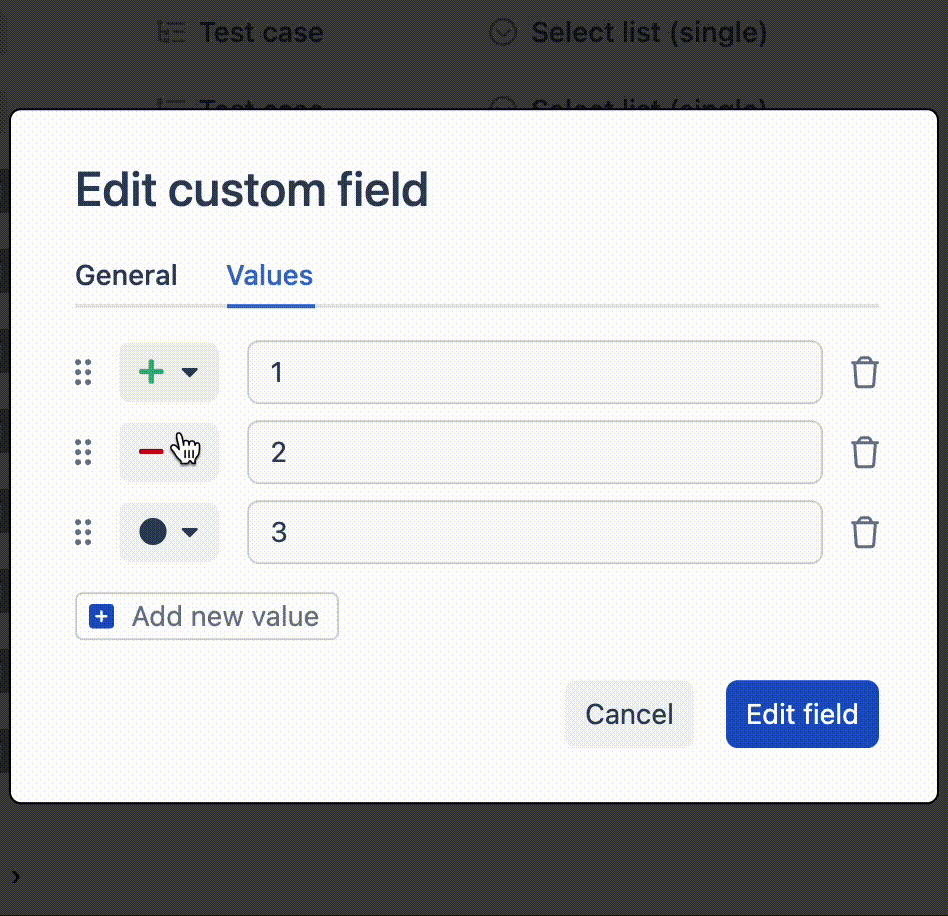The image size is (948, 916).
Task: Click the green plus icon for value 1
Action: click(151, 372)
